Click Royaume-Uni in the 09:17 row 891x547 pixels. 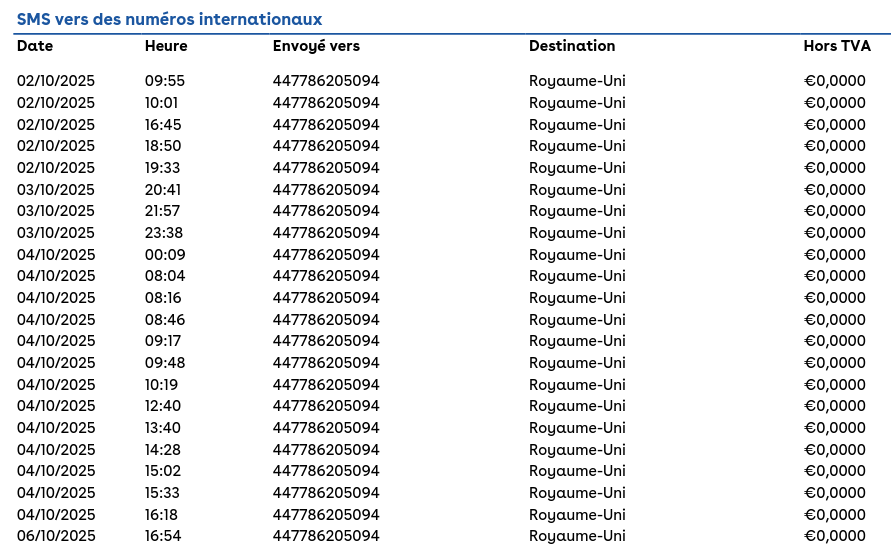577,341
